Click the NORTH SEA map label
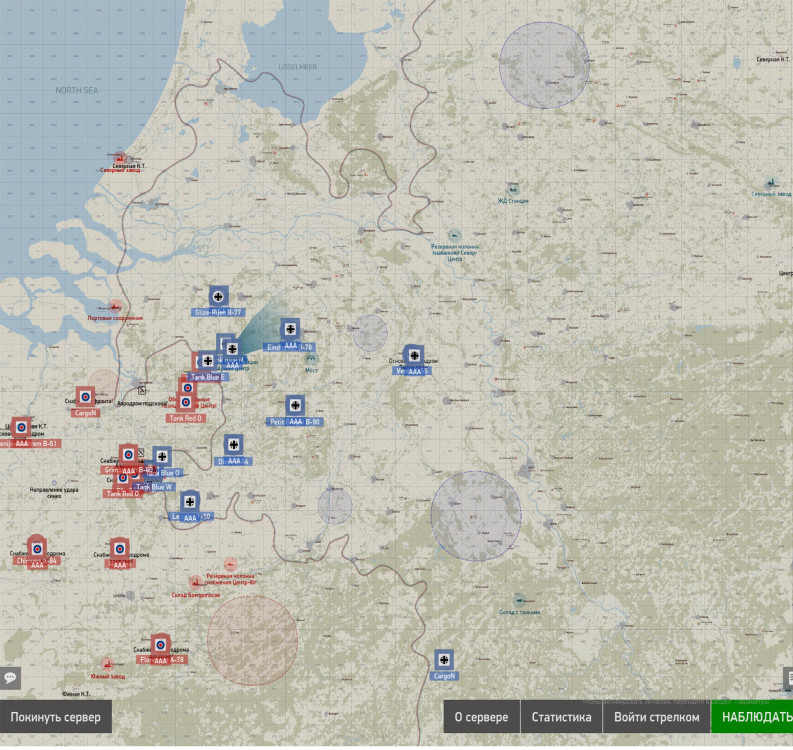The height and width of the screenshot is (750, 793). click(77, 91)
